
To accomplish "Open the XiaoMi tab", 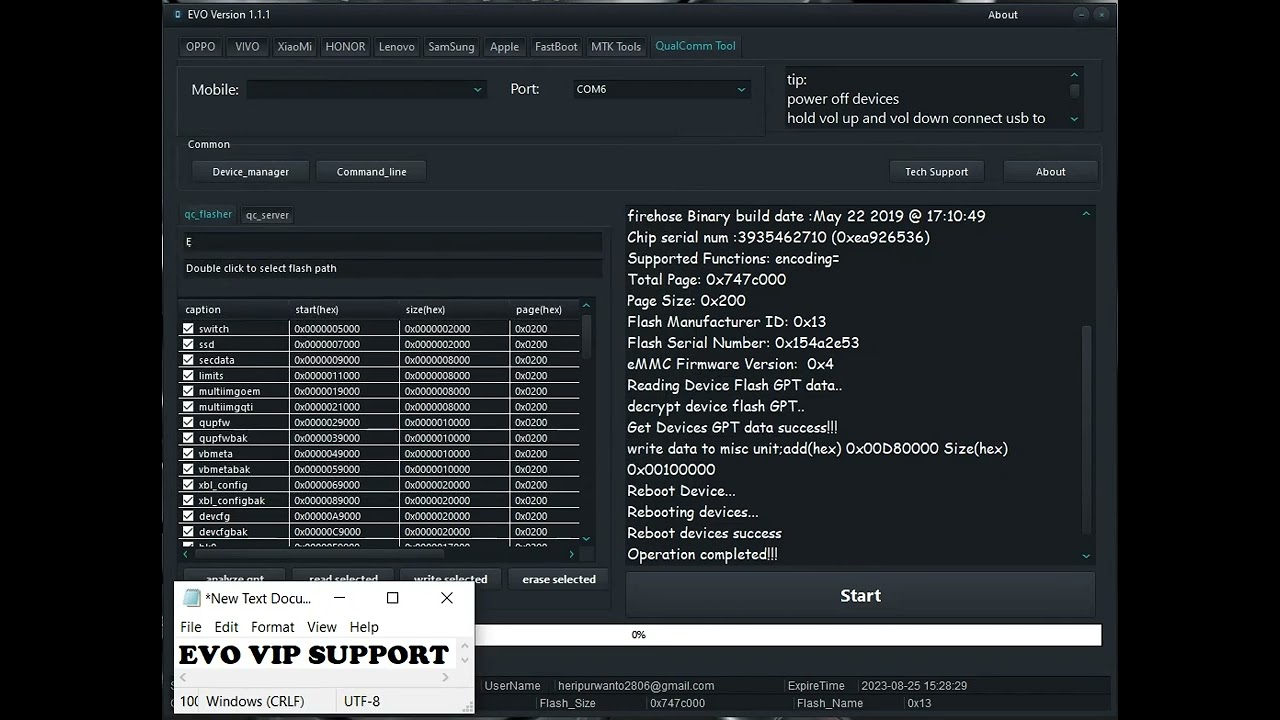I will 295,47.
